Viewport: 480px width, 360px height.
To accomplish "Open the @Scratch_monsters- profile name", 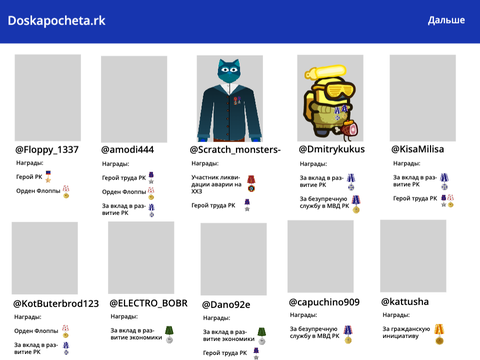I will pyautogui.click(x=235, y=150).
